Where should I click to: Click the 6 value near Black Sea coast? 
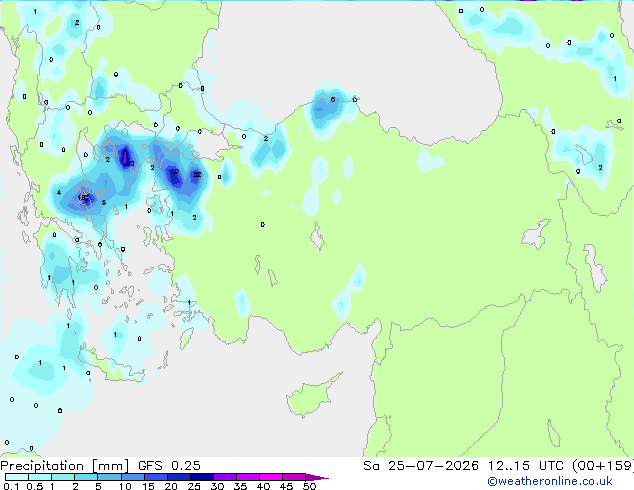[x=333, y=99]
